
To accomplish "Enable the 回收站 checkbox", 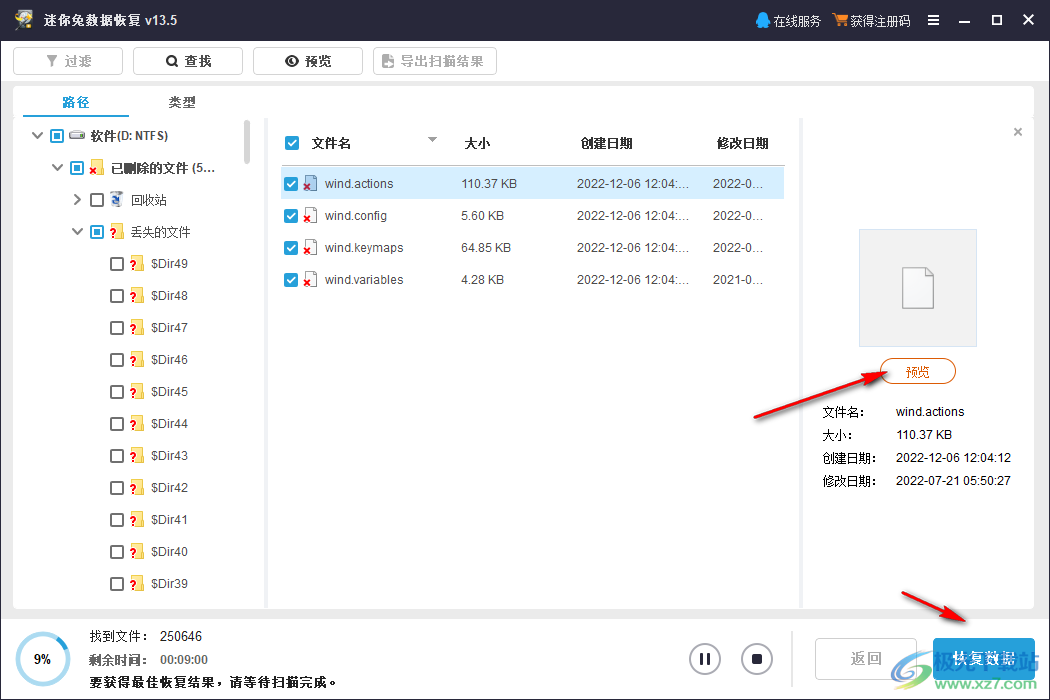I will [96, 199].
